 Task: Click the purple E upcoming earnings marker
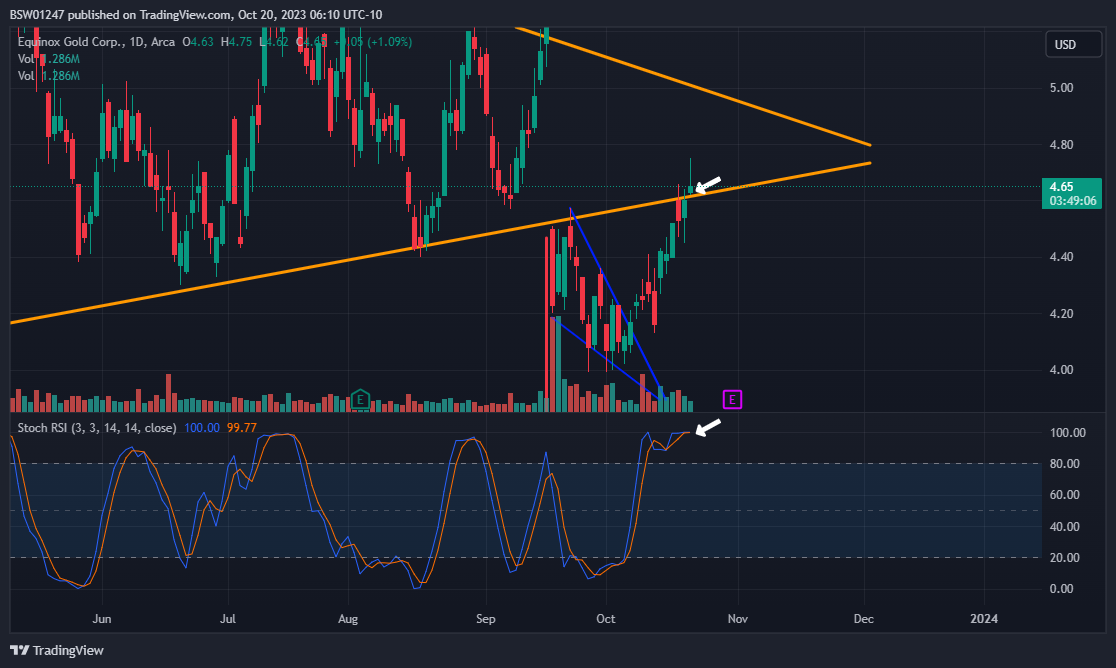coord(732,400)
